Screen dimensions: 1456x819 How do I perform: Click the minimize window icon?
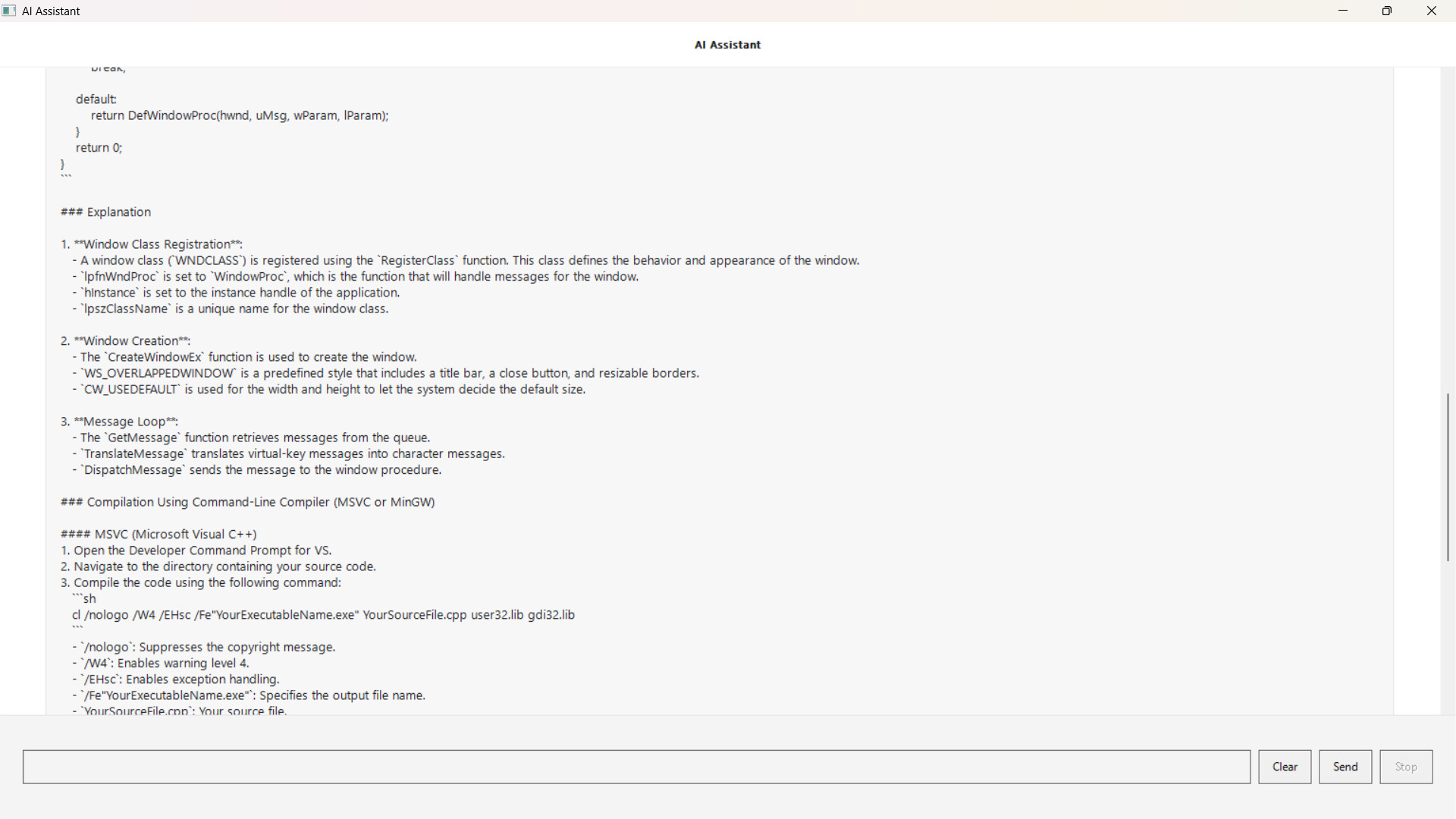point(1343,11)
